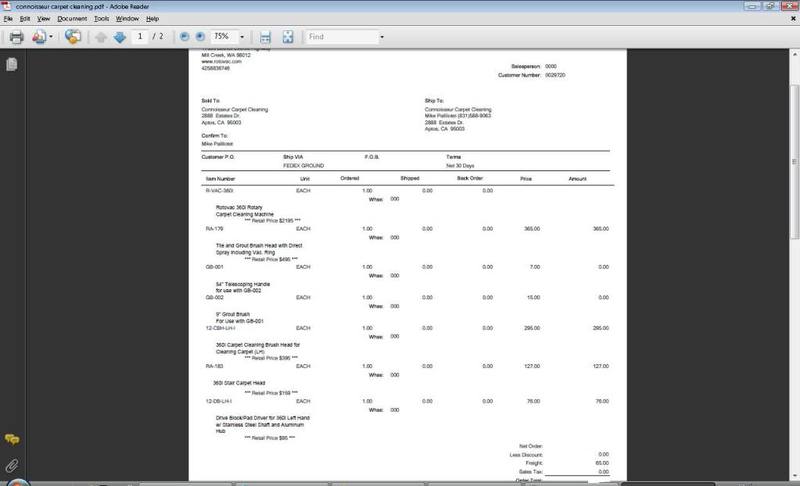Image resolution: width=800 pixels, height=486 pixels.
Task: Open the zoom percentage dropdown arrow
Action: click(242, 37)
